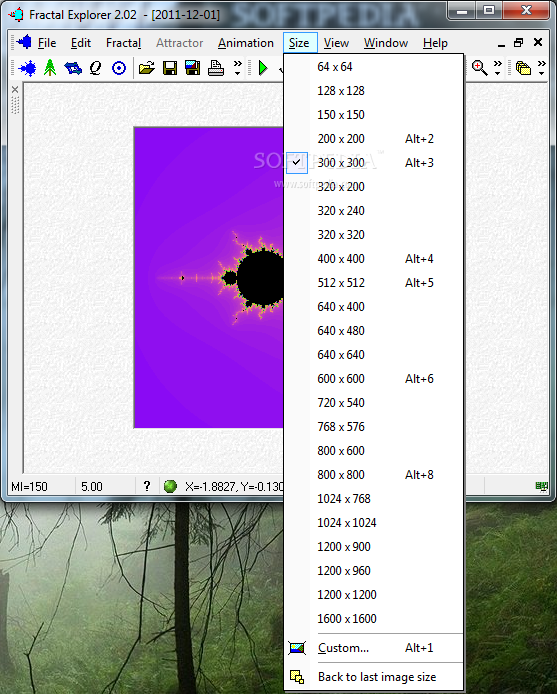Select 150 x 150 size
The width and height of the screenshot is (557, 694).
pos(374,115)
